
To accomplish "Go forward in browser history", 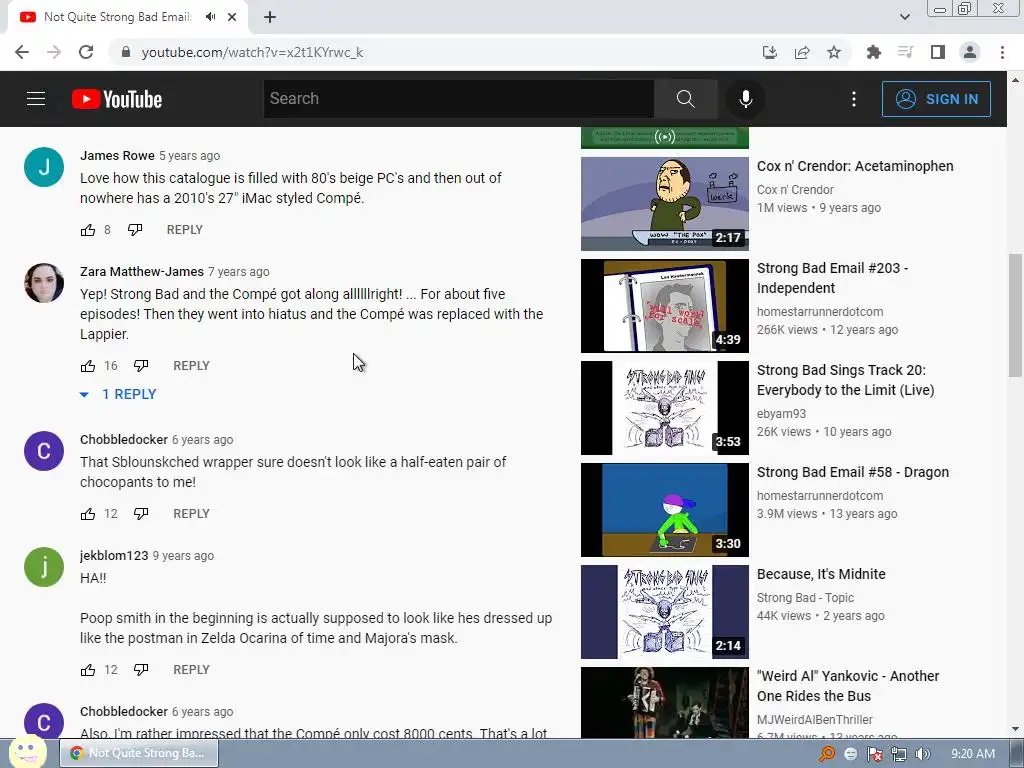I will [54, 52].
